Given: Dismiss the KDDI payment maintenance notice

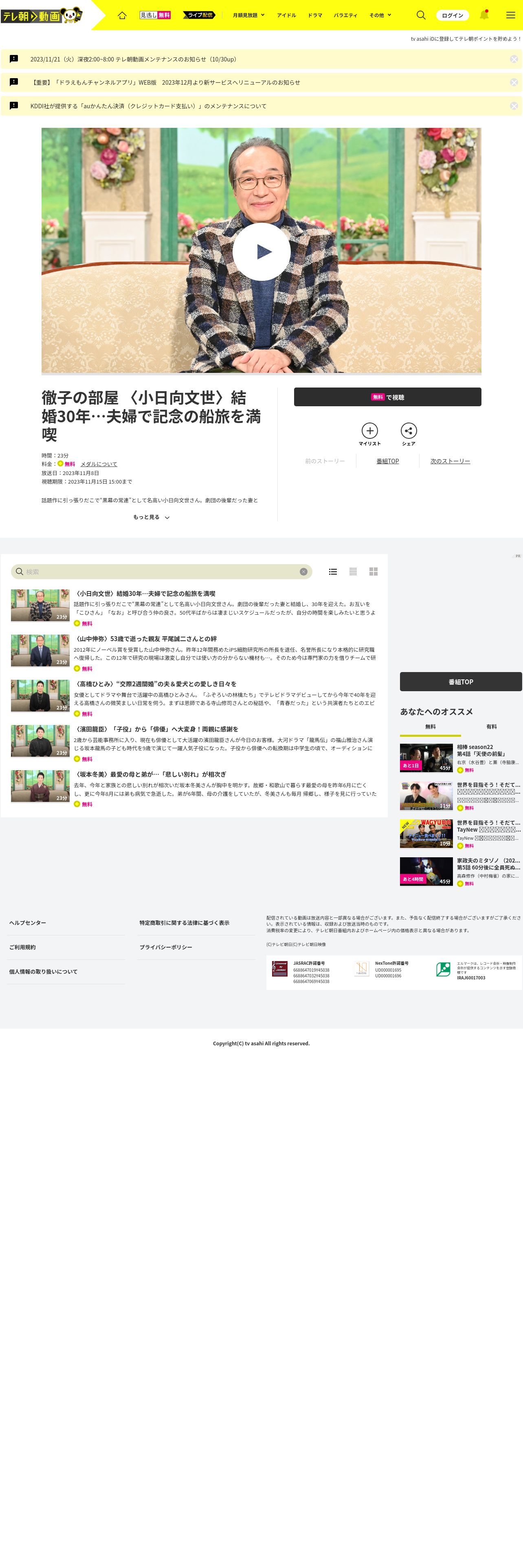Looking at the screenshot, I should tap(514, 106).
